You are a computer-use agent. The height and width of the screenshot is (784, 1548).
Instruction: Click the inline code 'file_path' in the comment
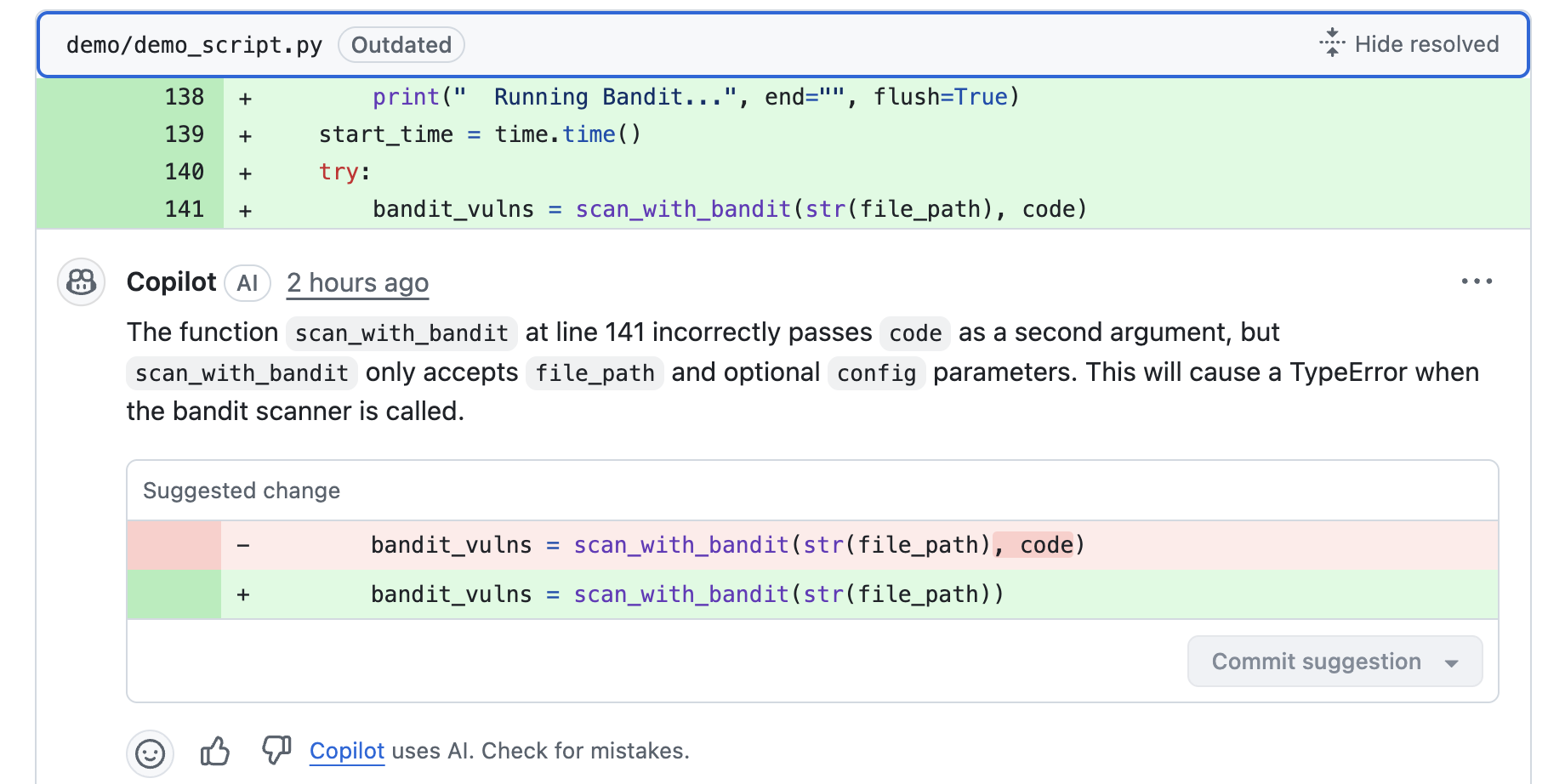click(x=595, y=373)
